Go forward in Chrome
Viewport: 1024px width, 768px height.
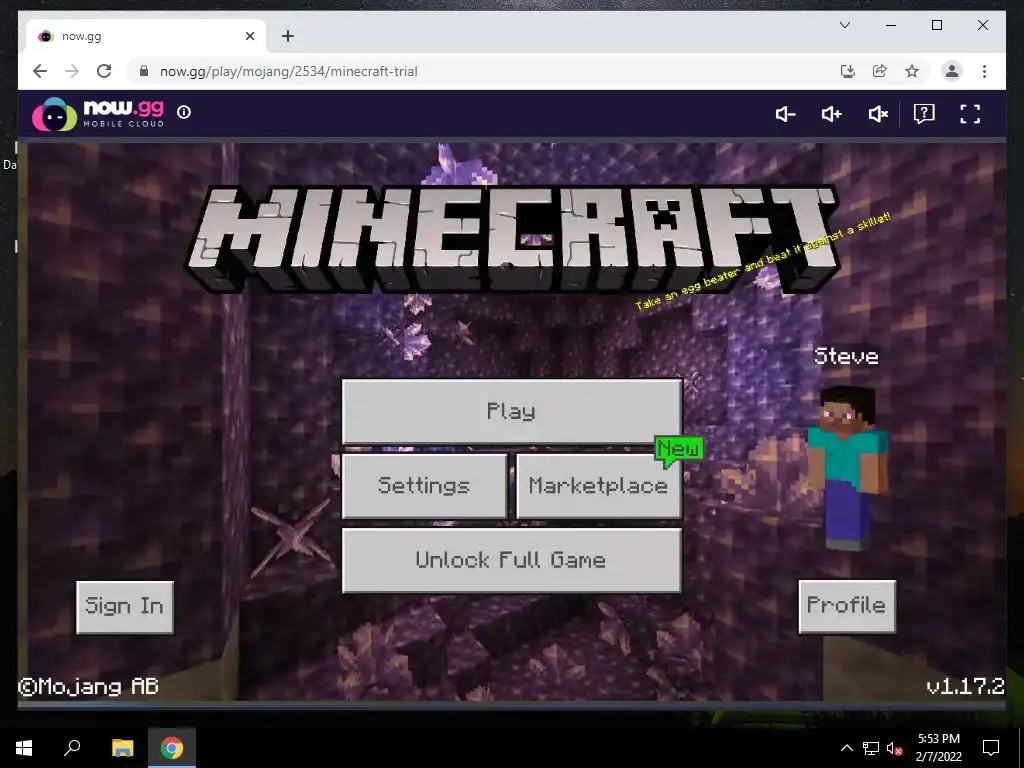click(72, 71)
